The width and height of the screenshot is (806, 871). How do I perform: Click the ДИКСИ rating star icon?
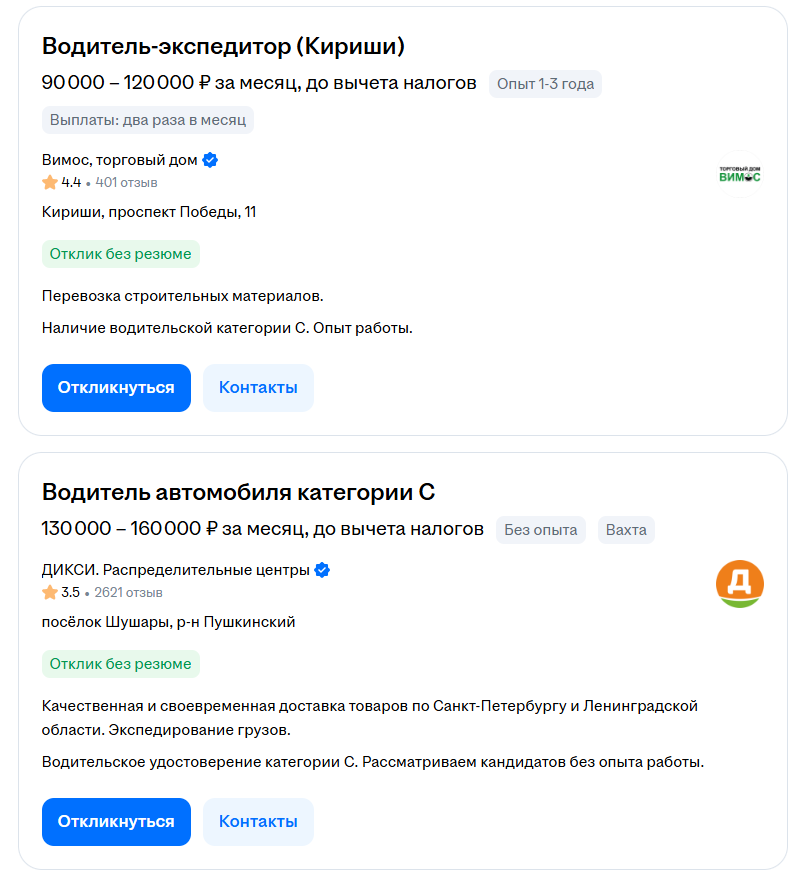coord(49,592)
